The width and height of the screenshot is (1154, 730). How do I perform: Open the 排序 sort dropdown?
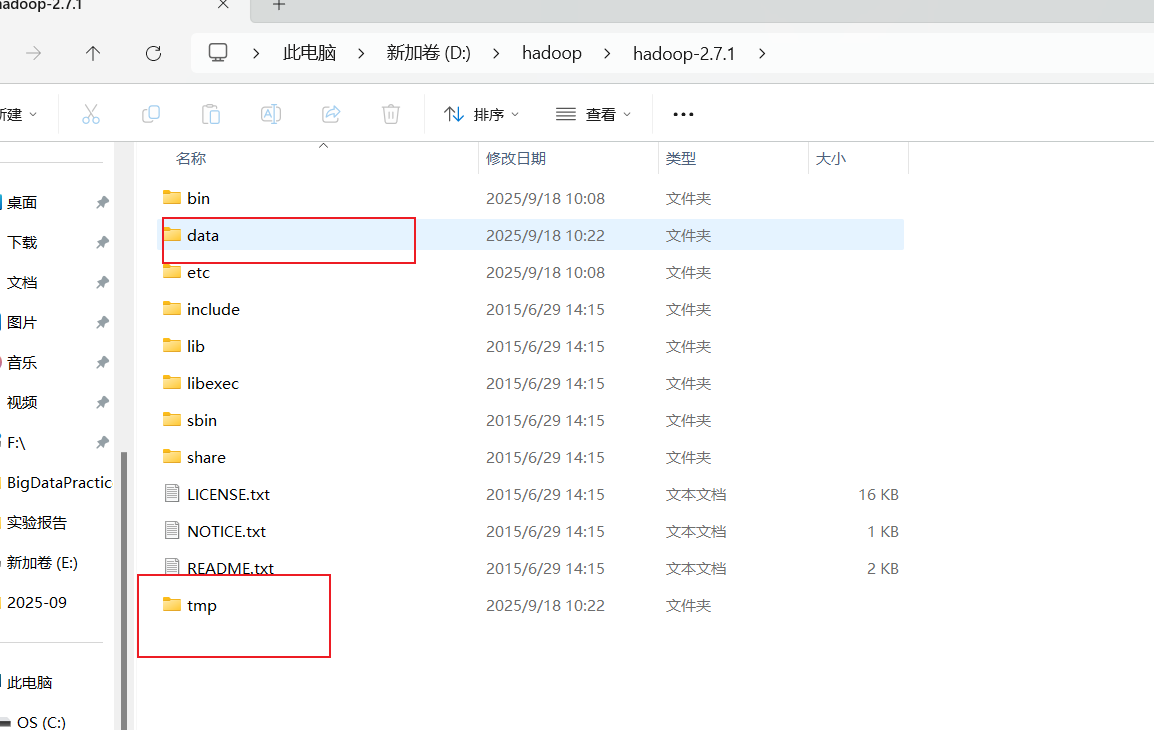point(481,114)
